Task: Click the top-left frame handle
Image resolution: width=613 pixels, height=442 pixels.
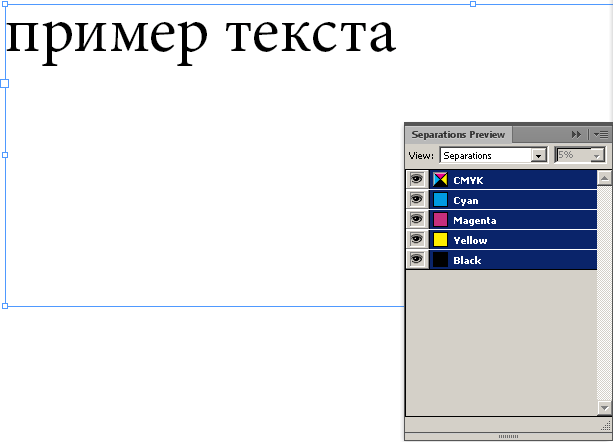Action: (x=5, y=4)
